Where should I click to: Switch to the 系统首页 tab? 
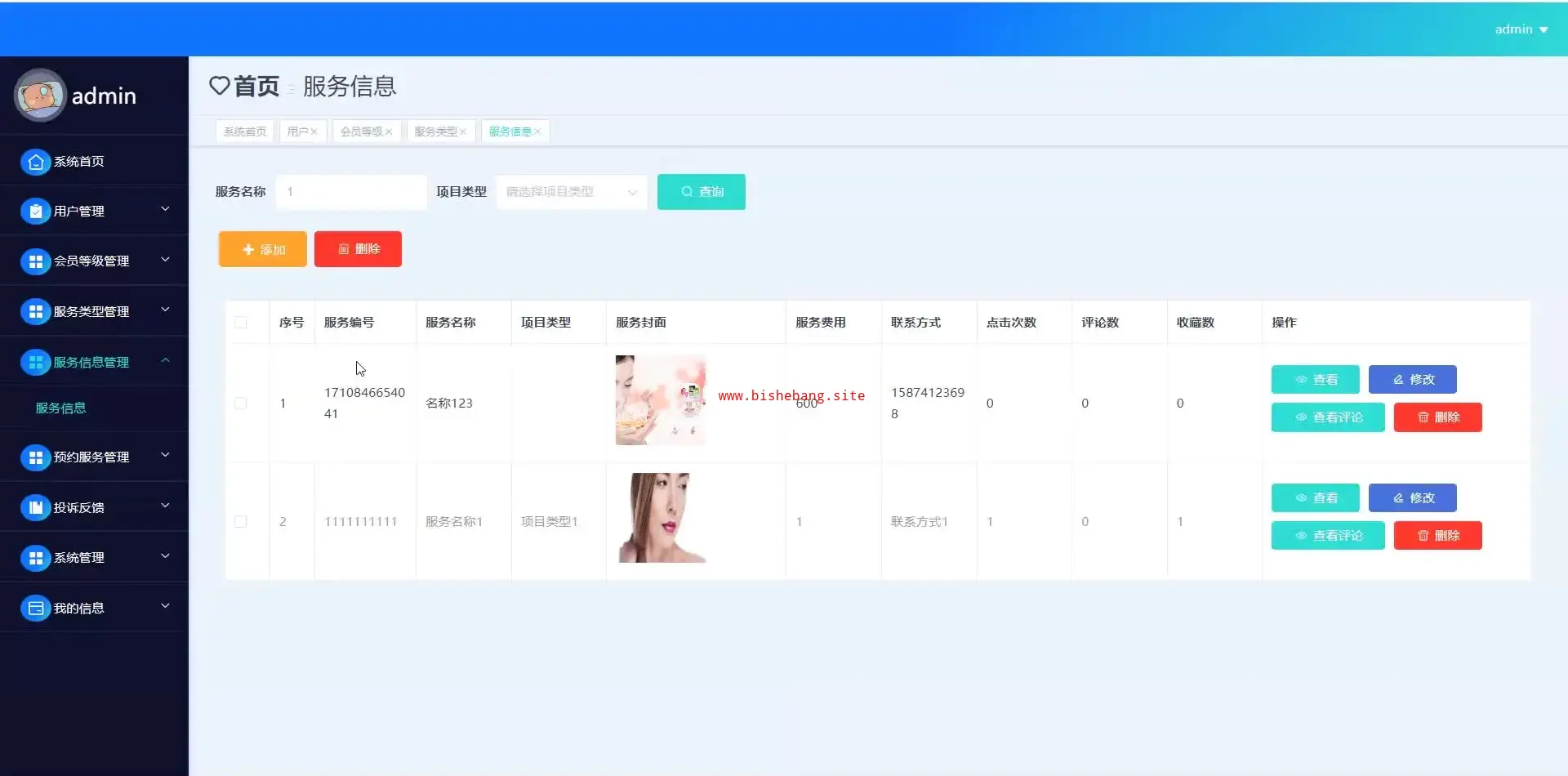[245, 132]
